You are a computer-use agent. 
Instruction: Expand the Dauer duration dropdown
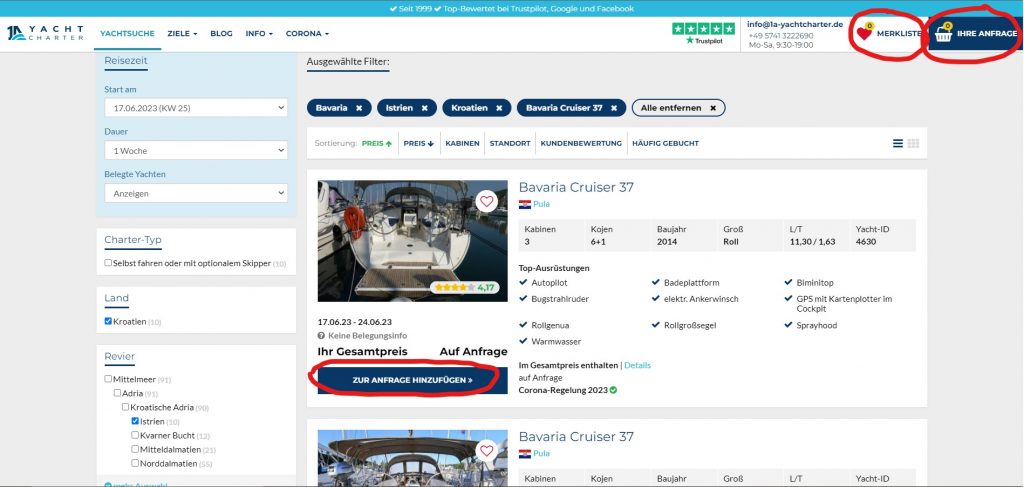point(195,150)
